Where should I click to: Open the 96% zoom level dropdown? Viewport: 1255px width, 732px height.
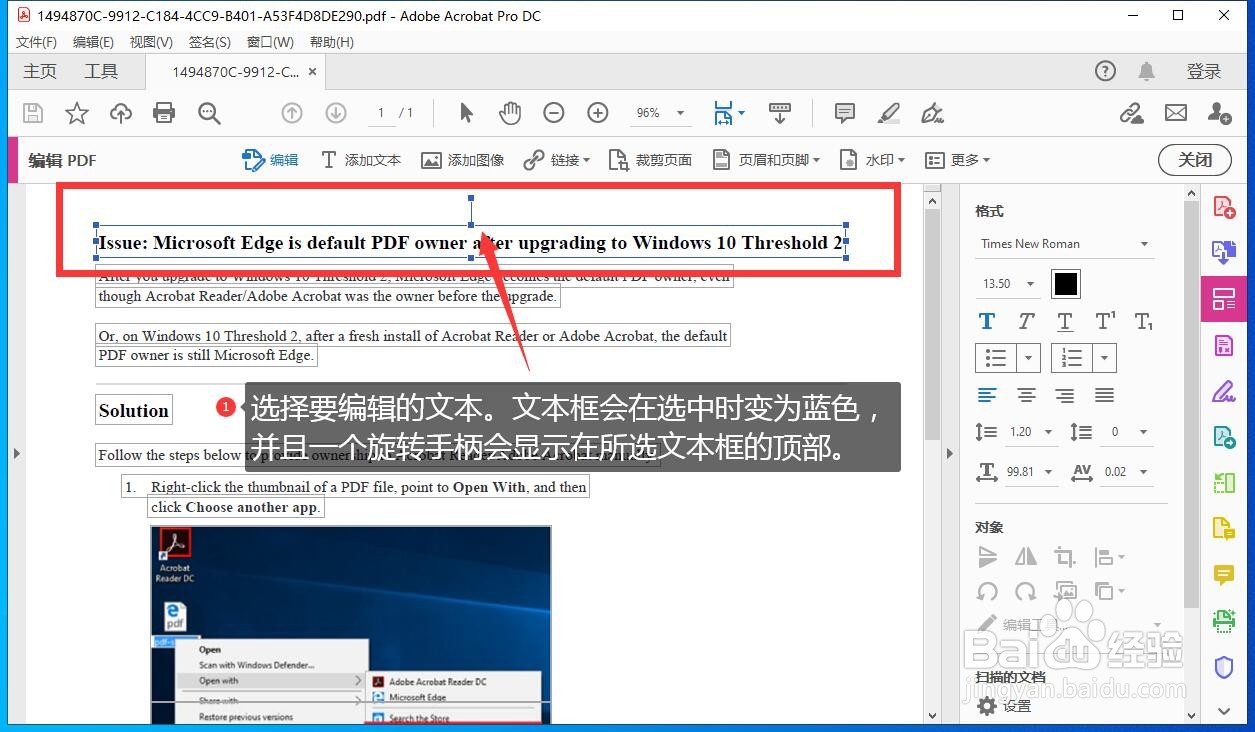click(x=660, y=113)
